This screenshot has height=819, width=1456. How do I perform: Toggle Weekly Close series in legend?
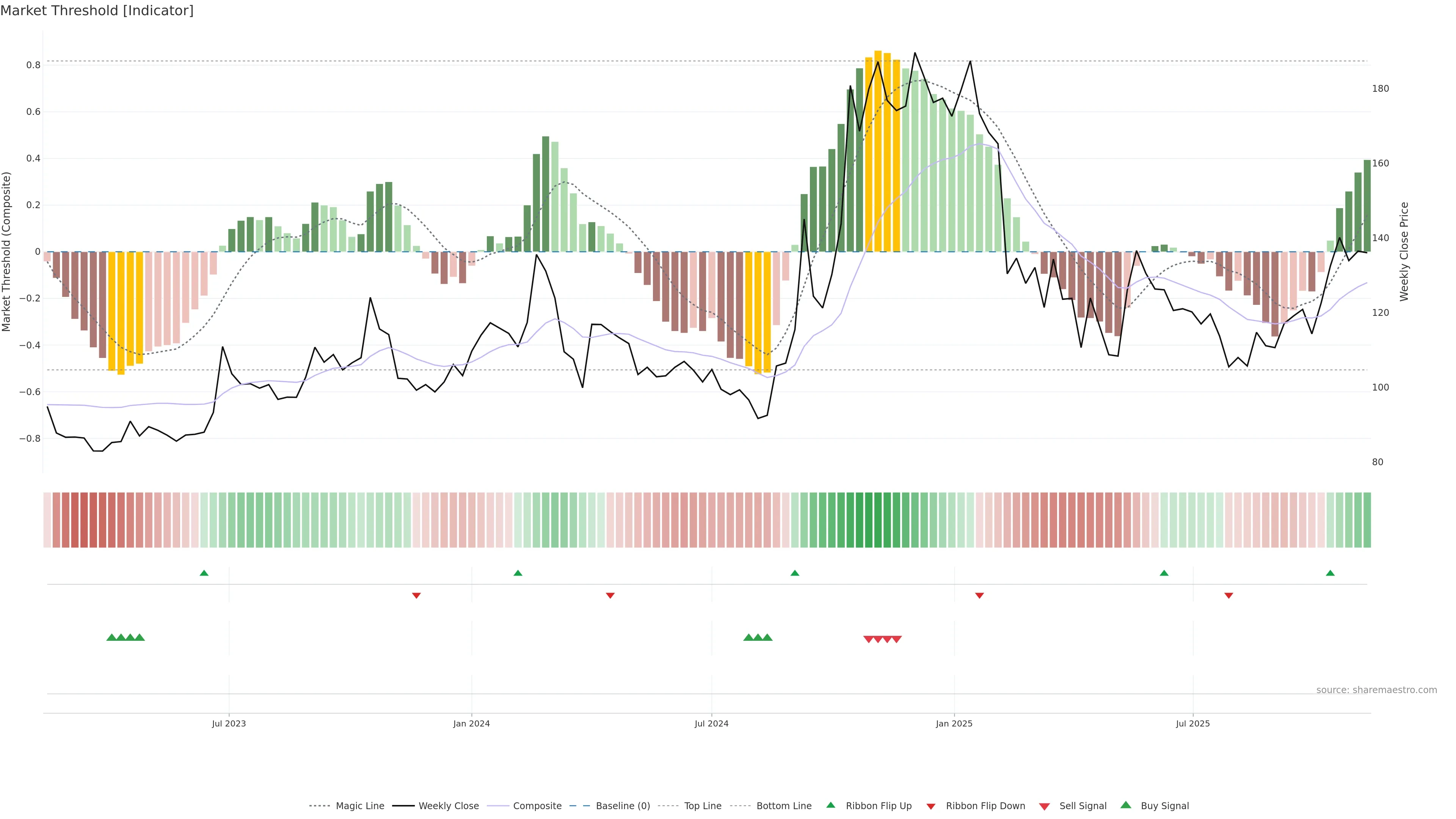click(448, 806)
